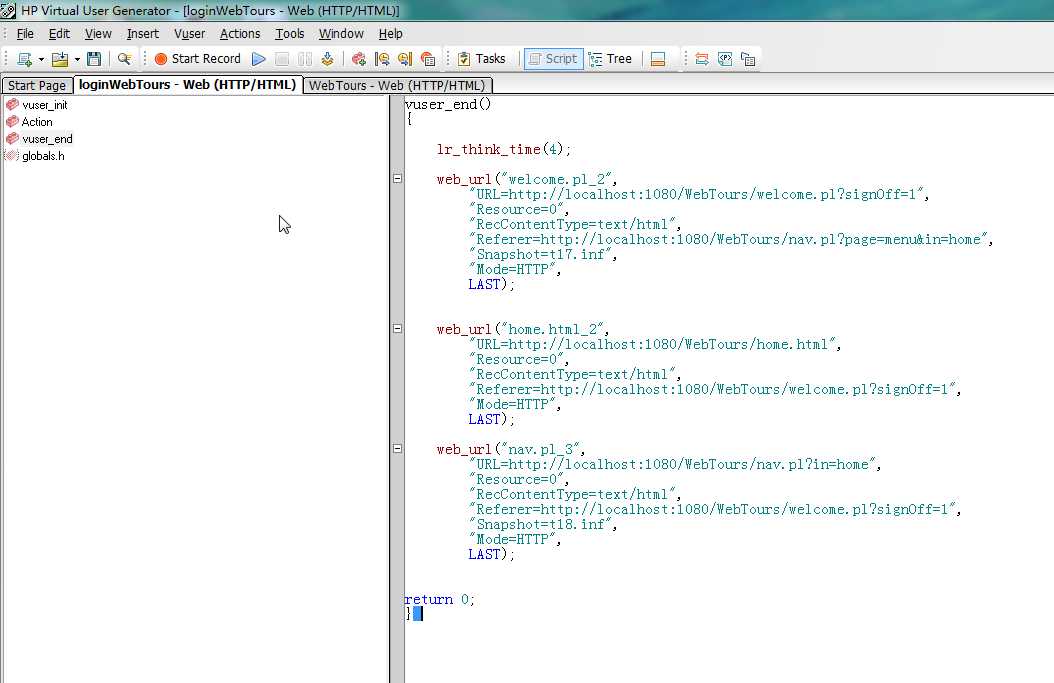Screen dimensions: 1054x683
Task: Click the lr_think_time(4) line
Action: point(503,149)
